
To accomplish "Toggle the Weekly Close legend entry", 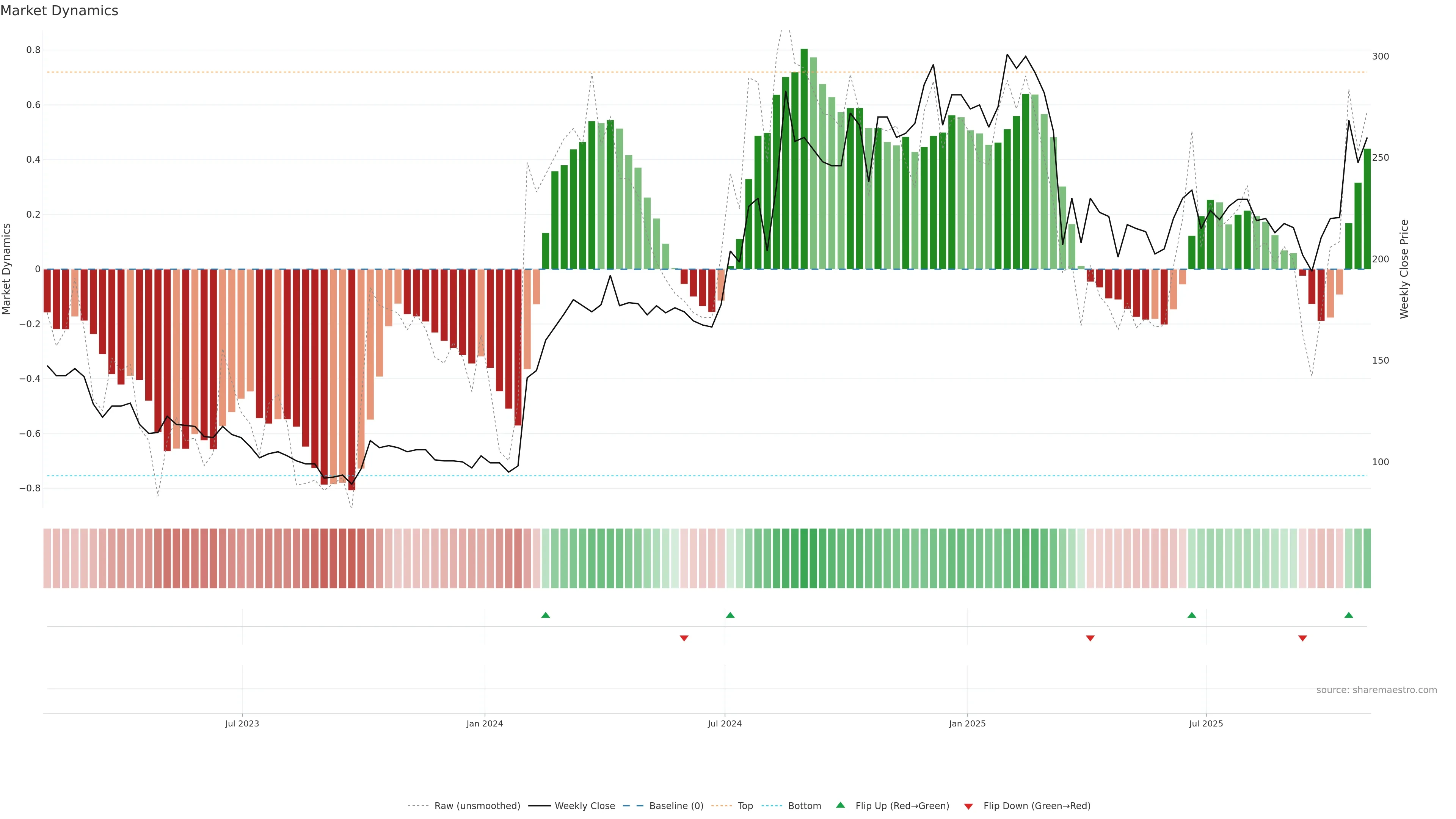I will tap(584, 806).
